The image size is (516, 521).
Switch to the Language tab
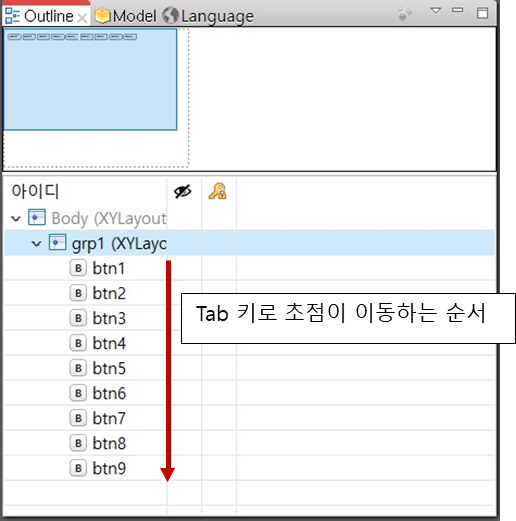point(208,16)
